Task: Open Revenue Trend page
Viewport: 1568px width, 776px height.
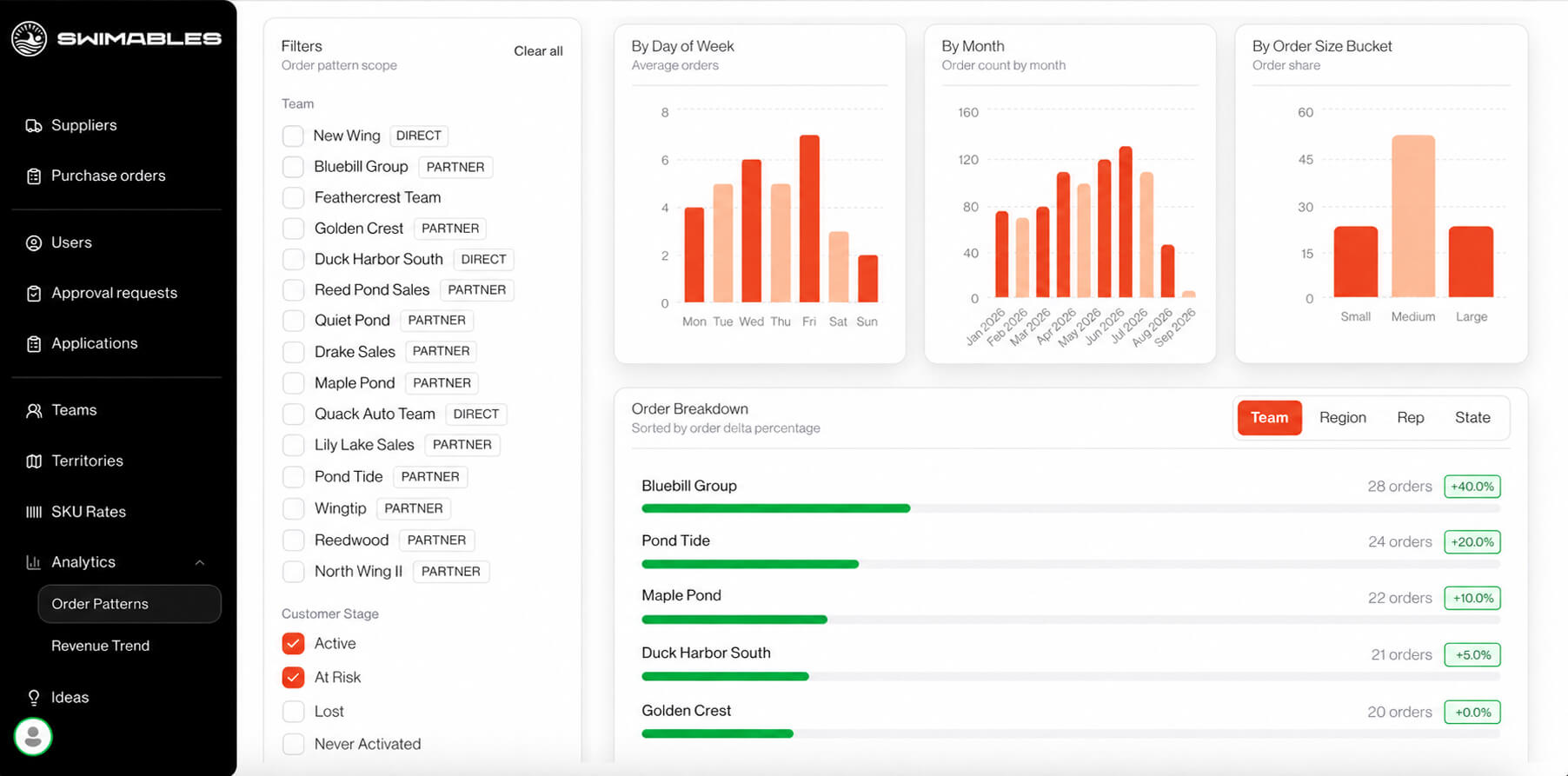Action: click(100, 646)
